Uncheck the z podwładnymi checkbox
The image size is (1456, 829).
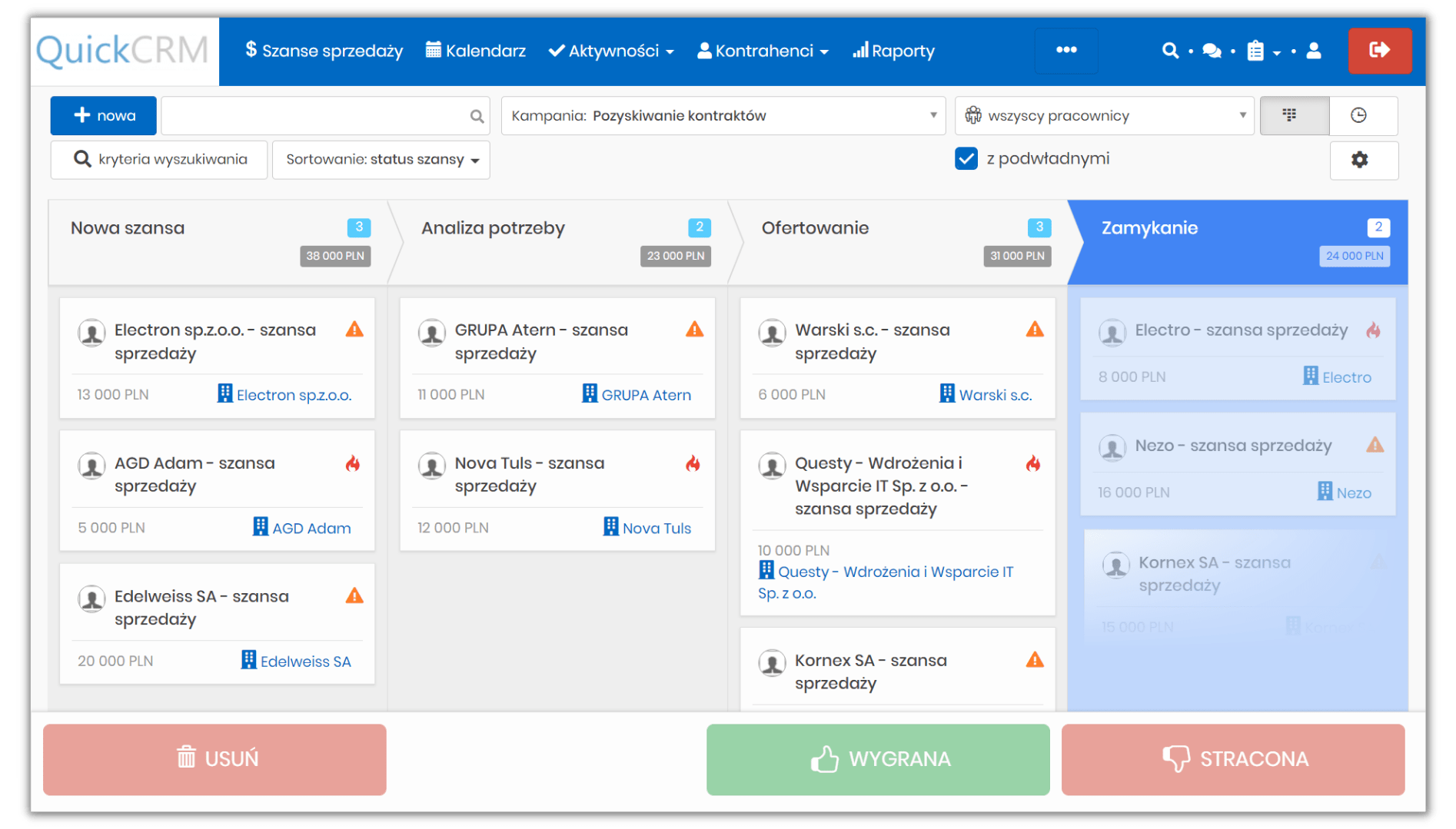pos(966,158)
